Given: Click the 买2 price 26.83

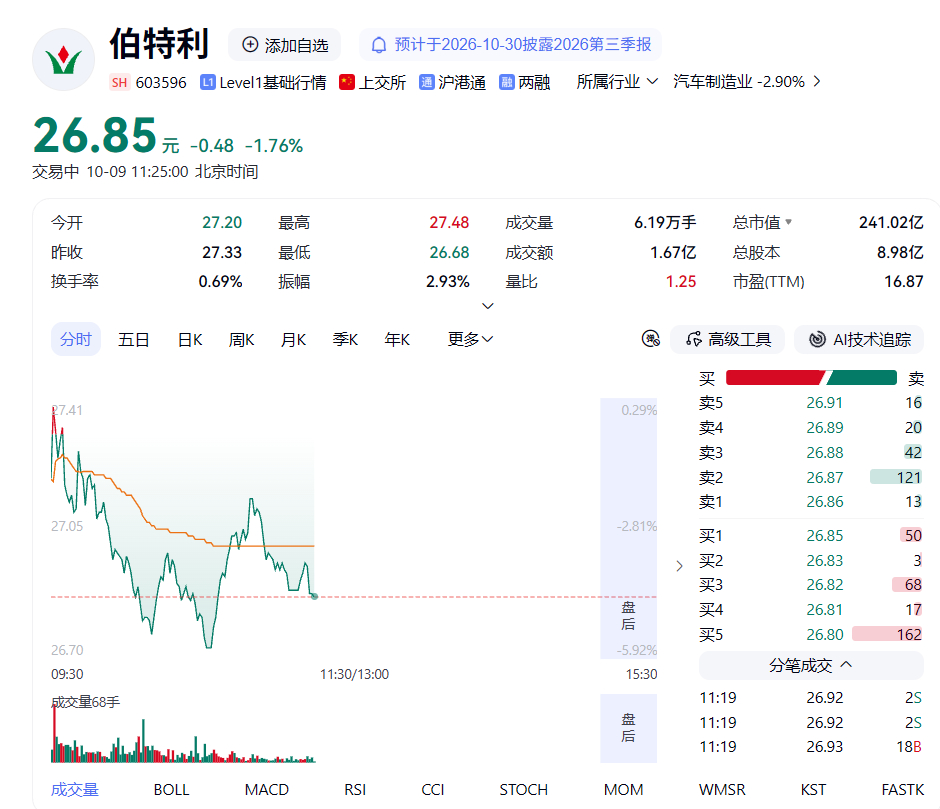Looking at the screenshot, I should [x=824, y=560].
